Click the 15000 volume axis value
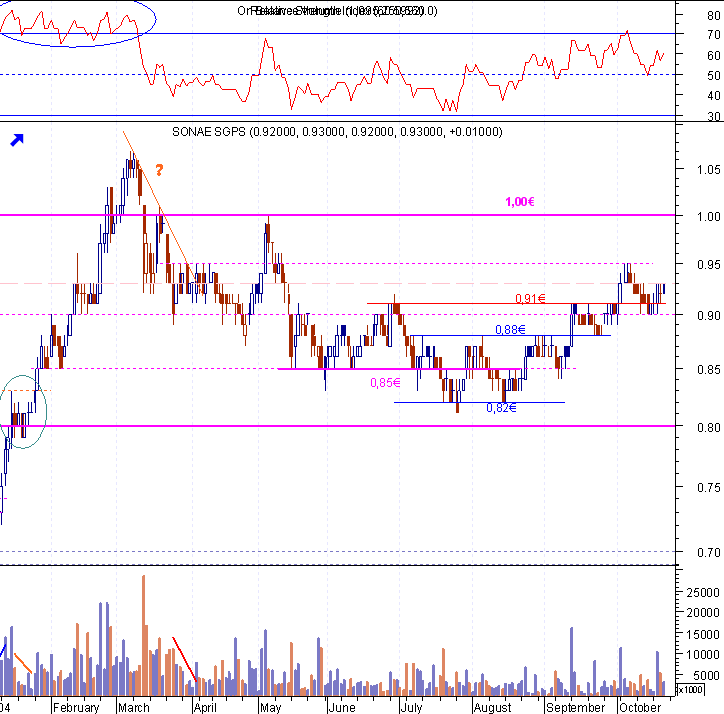Viewport: 724px width, 714px height. coord(703,635)
